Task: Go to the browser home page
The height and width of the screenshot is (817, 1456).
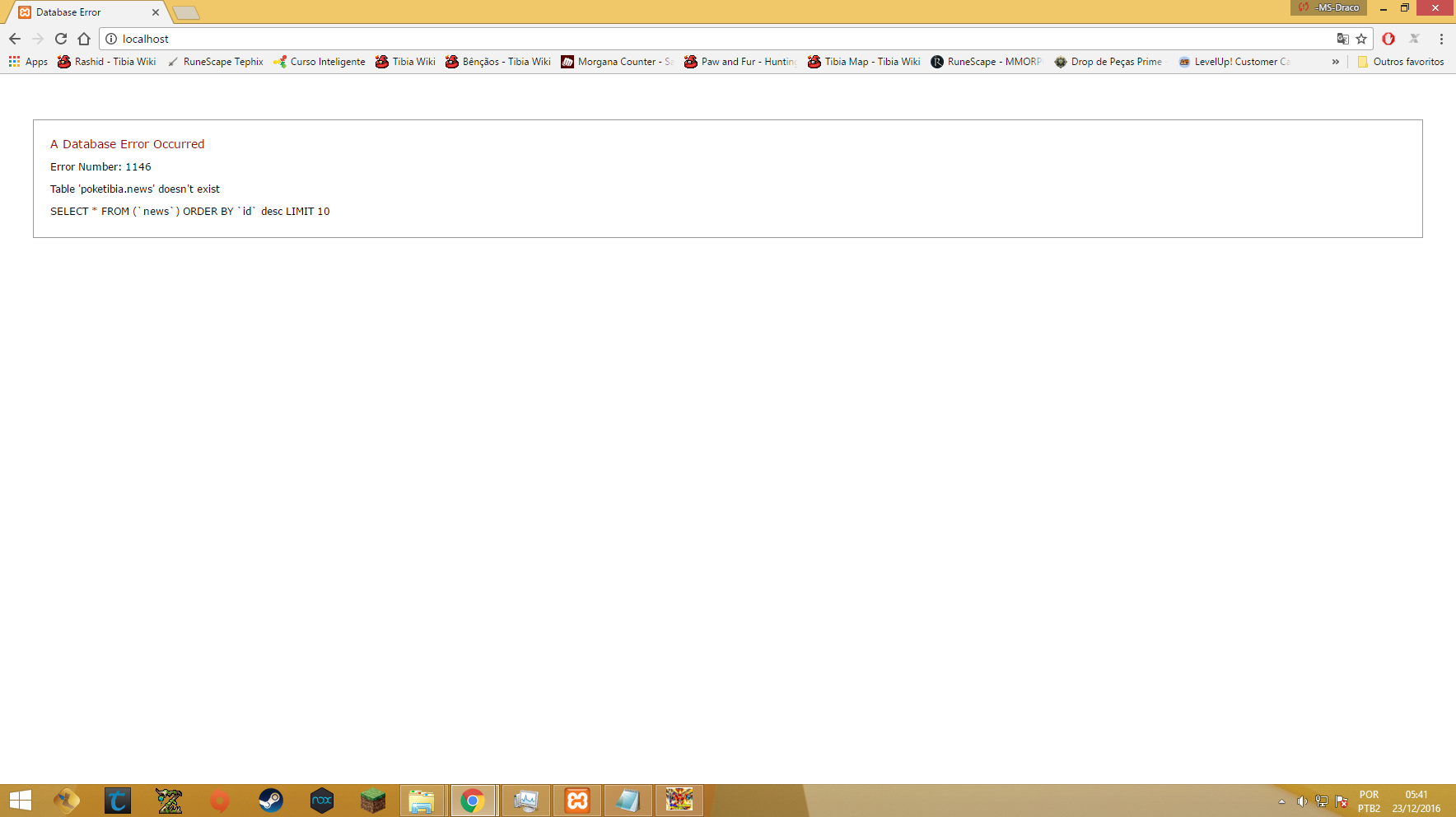Action: [84, 39]
